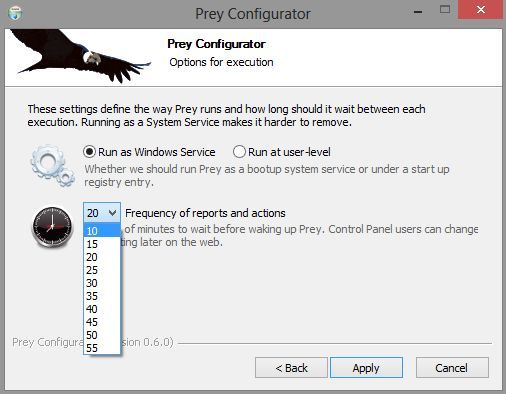The height and width of the screenshot is (394, 506).
Task: Select Run at user-level option
Action: pos(282,152)
